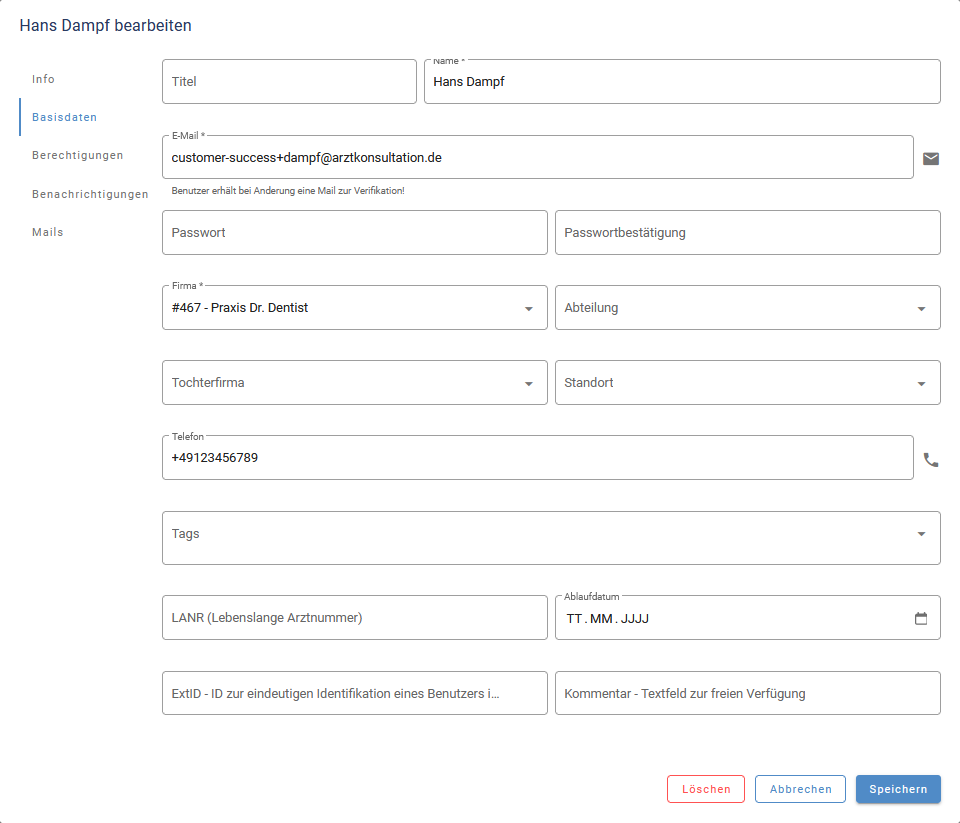Open the calendar picker for Ablaufdatum
960x823 pixels.
pos(921,619)
